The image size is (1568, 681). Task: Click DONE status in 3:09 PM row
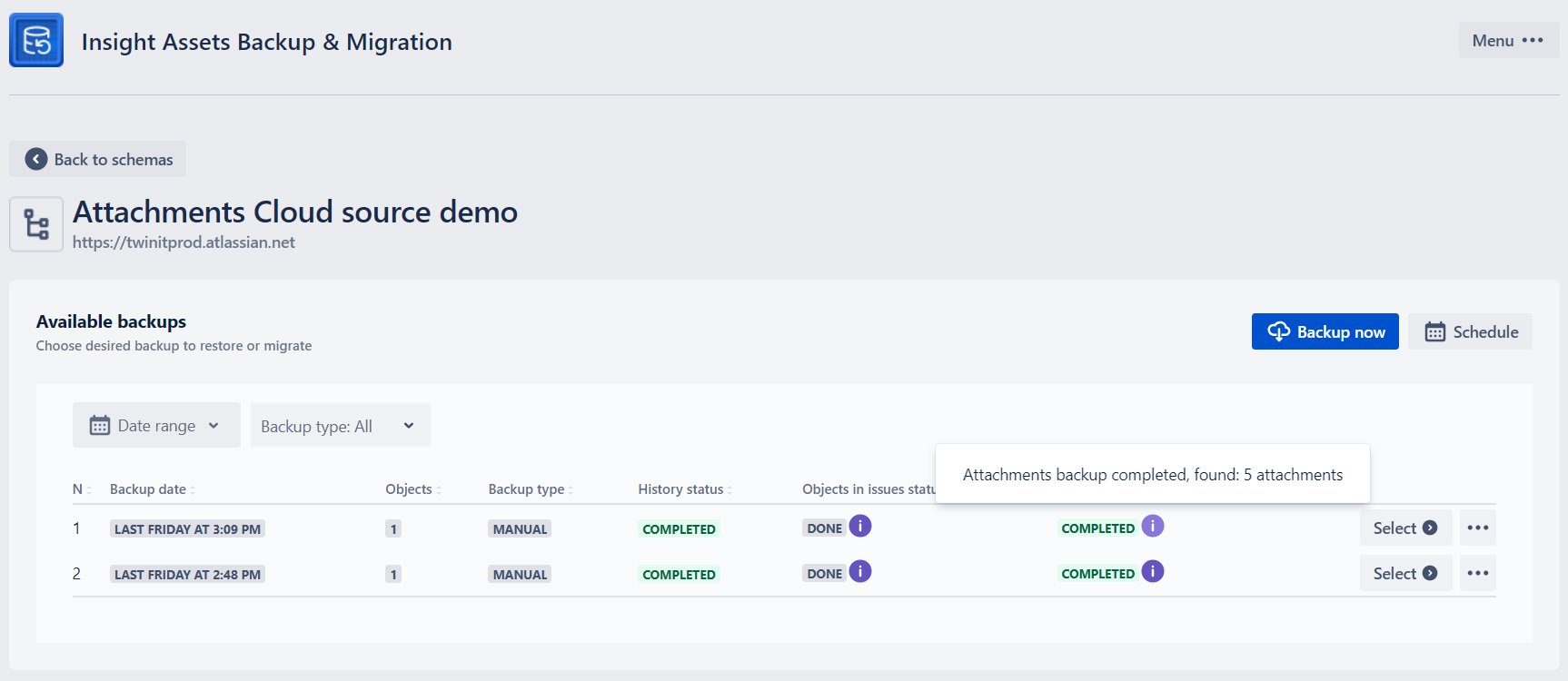[825, 528]
